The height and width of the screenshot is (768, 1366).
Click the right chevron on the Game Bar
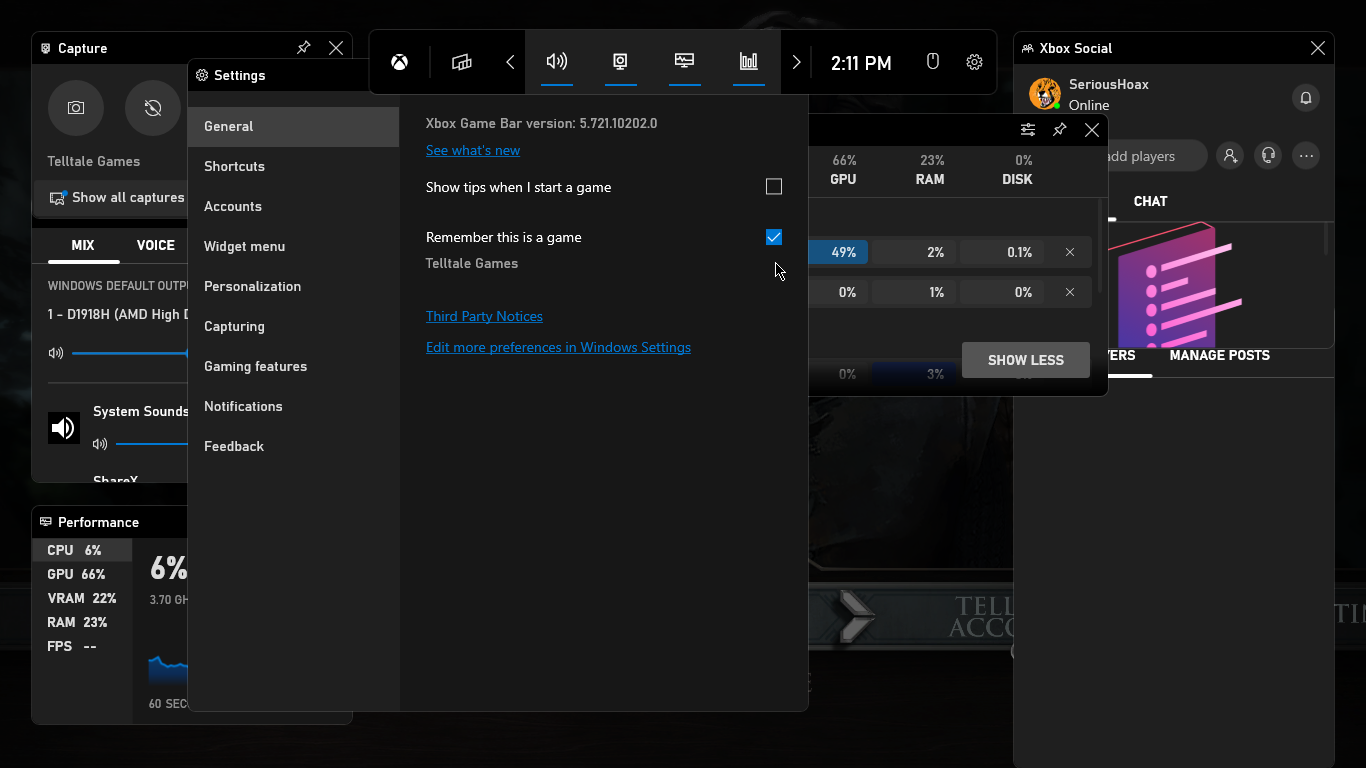[796, 62]
